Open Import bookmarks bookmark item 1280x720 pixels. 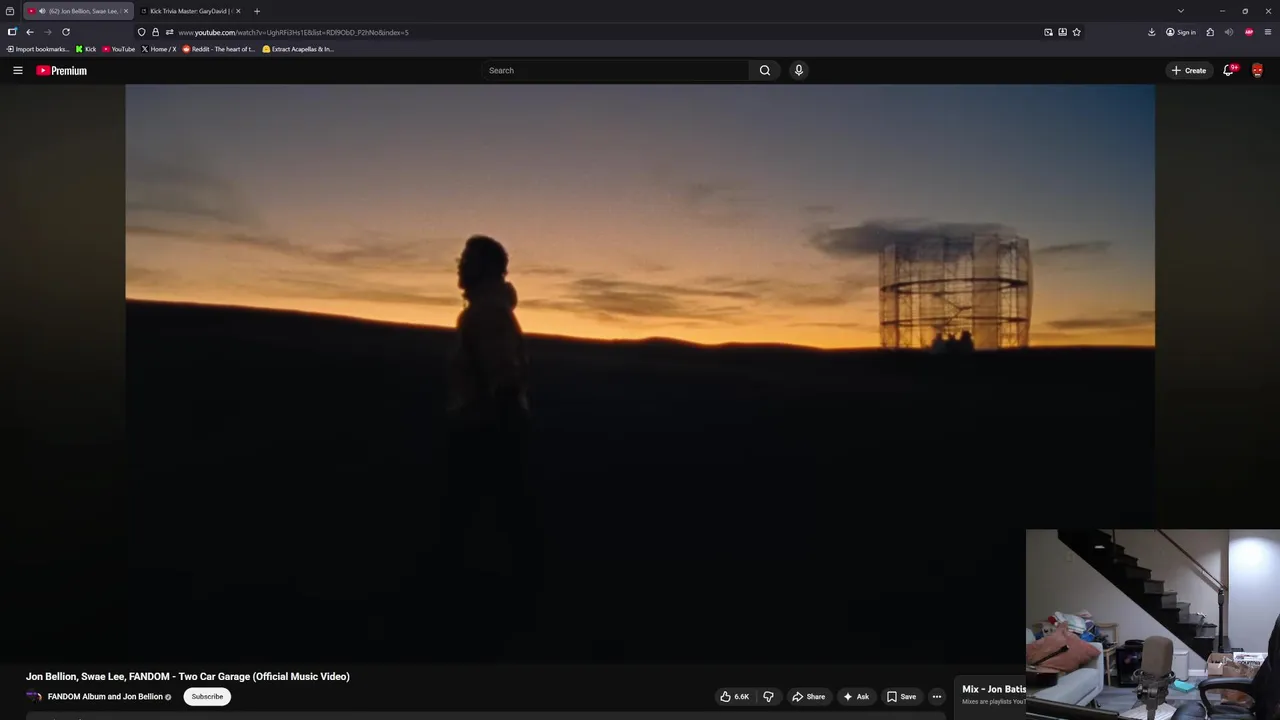pos(38,49)
